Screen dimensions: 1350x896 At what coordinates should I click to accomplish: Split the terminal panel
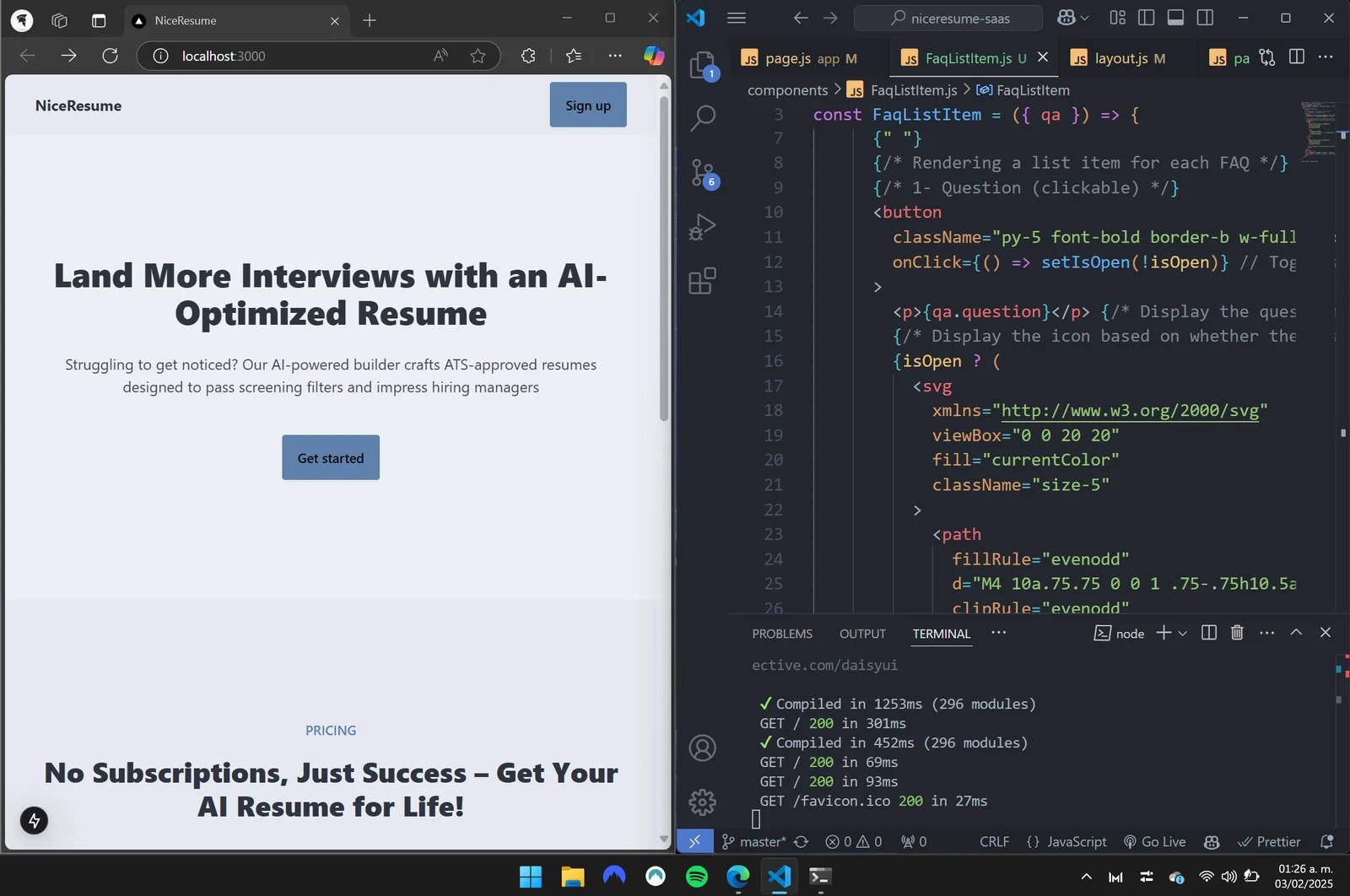[x=1208, y=633]
